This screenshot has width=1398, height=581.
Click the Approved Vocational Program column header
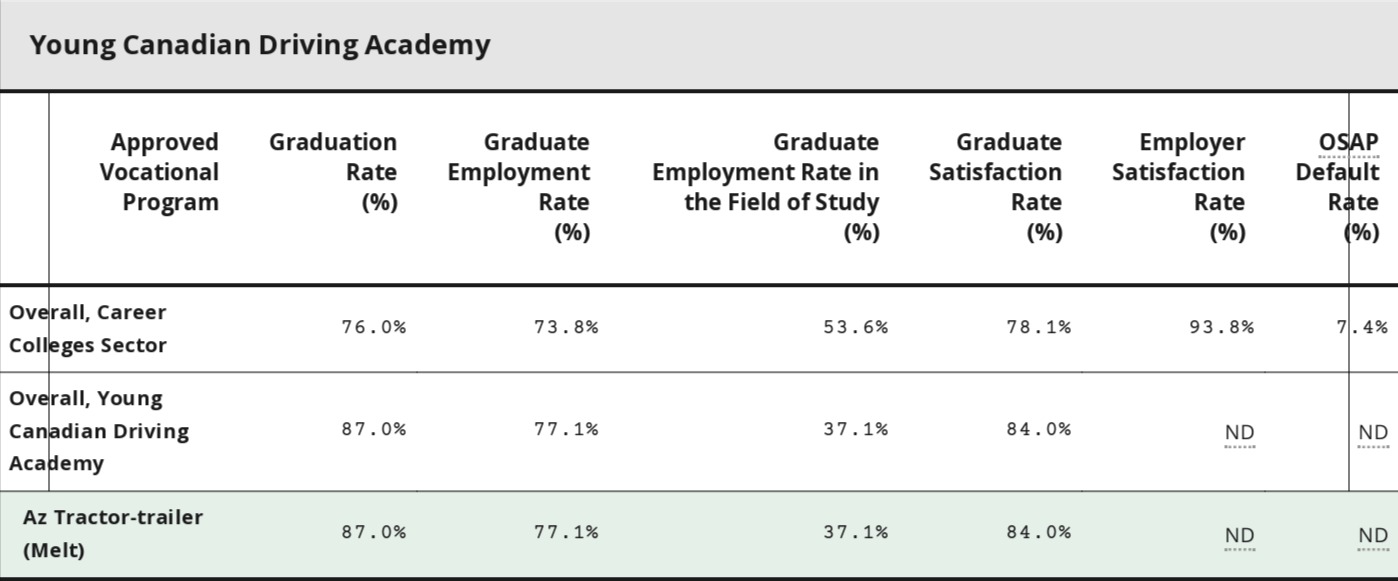tap(160, 172)
